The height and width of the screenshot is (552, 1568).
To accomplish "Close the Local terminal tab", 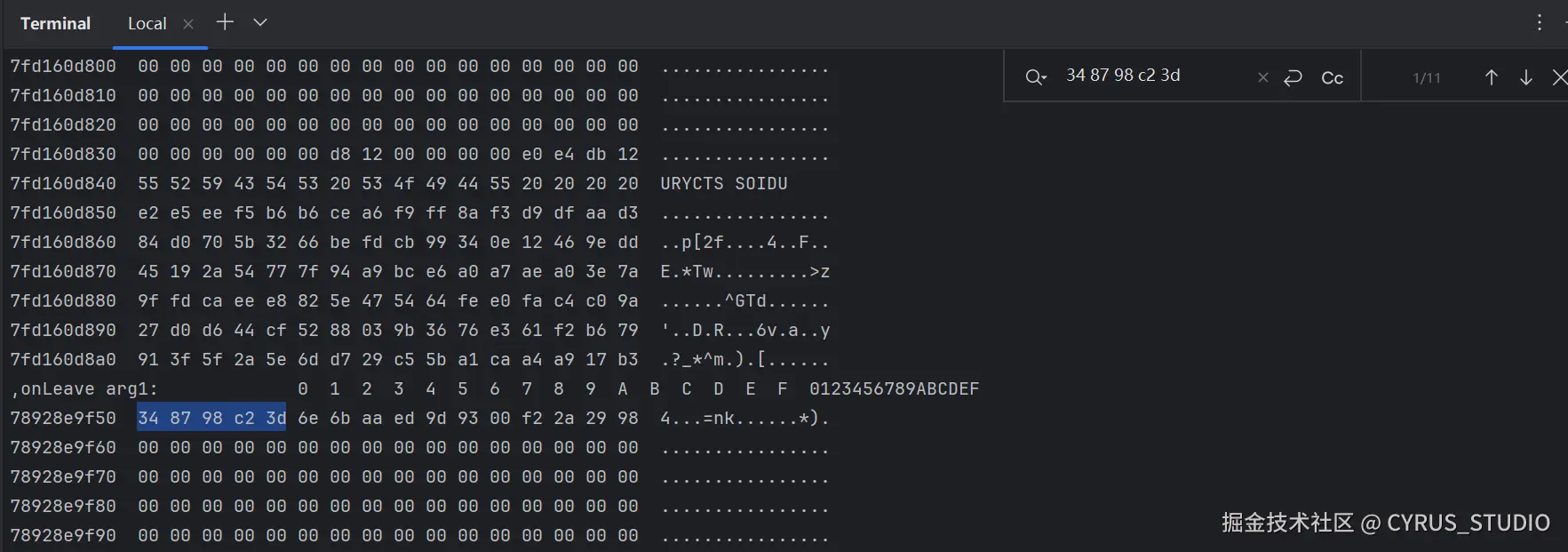I will 188,24.
